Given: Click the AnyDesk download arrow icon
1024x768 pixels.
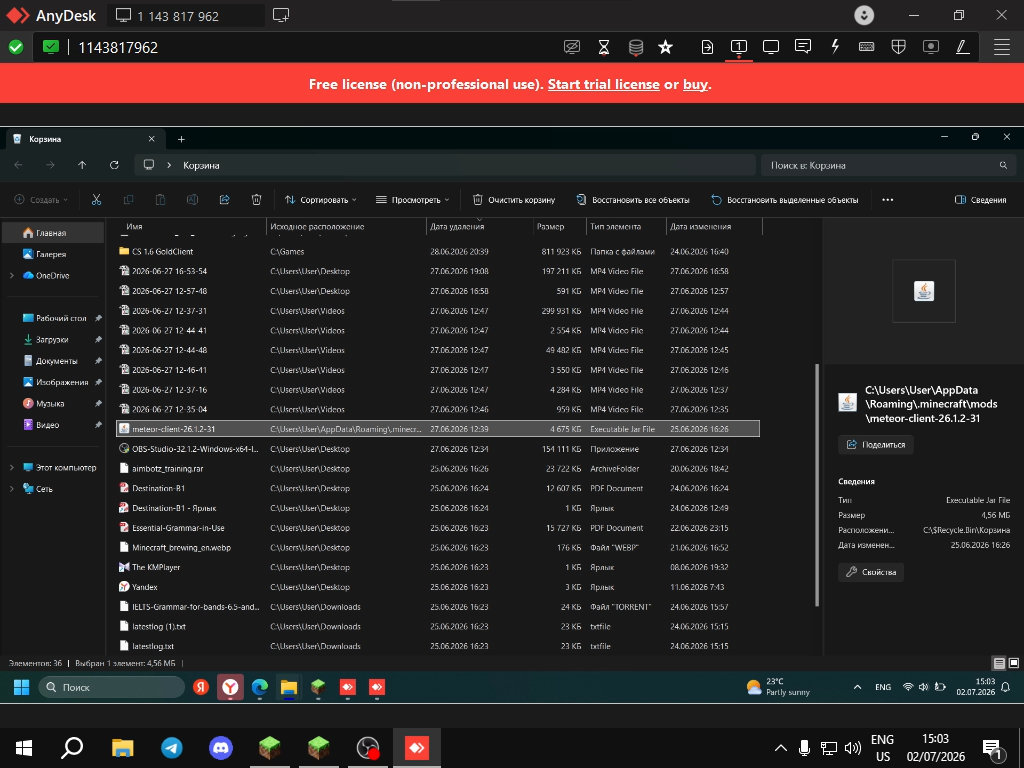Looking at the screenshot, I should (864, 16).
